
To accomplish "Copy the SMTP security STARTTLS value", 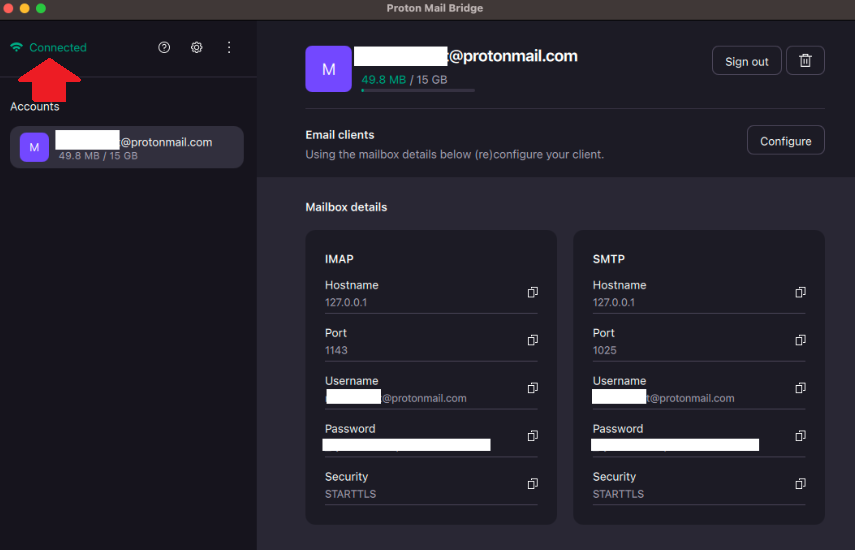I will coord(800,484).
